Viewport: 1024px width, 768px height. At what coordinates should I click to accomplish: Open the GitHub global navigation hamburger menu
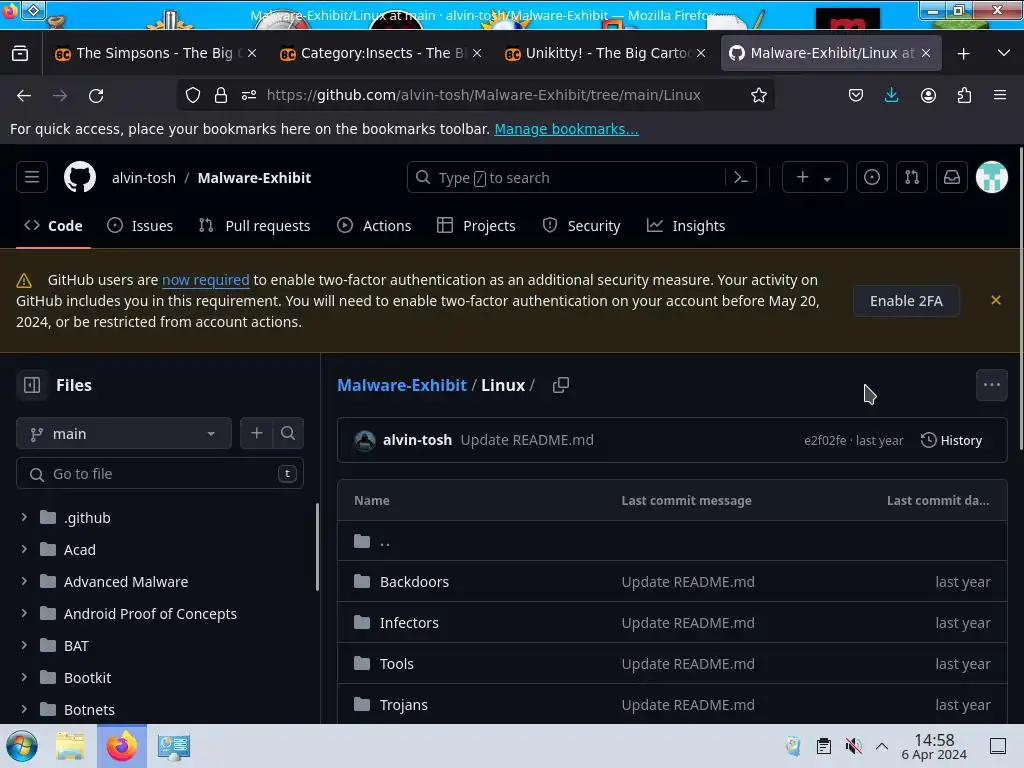tap(32, 178)
